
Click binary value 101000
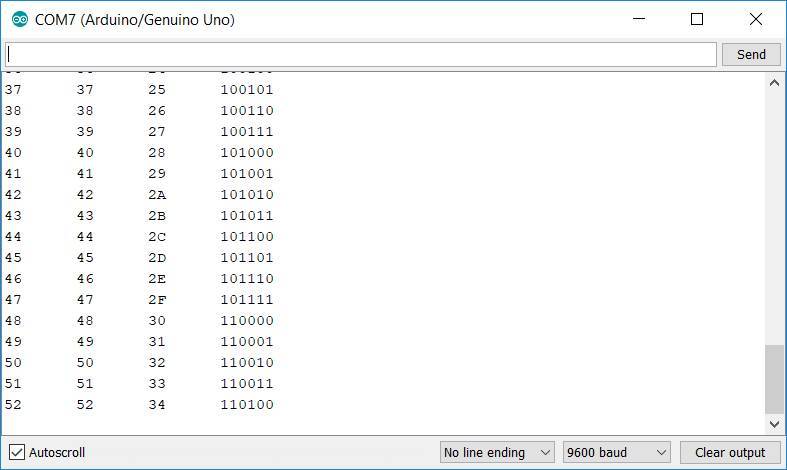coord(247,153)
